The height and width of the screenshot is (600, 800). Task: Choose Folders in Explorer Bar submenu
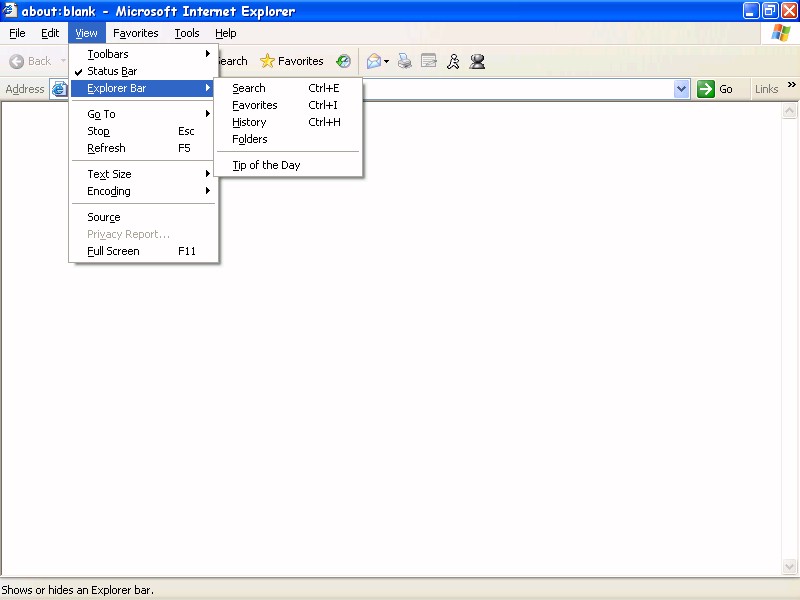(288, 139)
